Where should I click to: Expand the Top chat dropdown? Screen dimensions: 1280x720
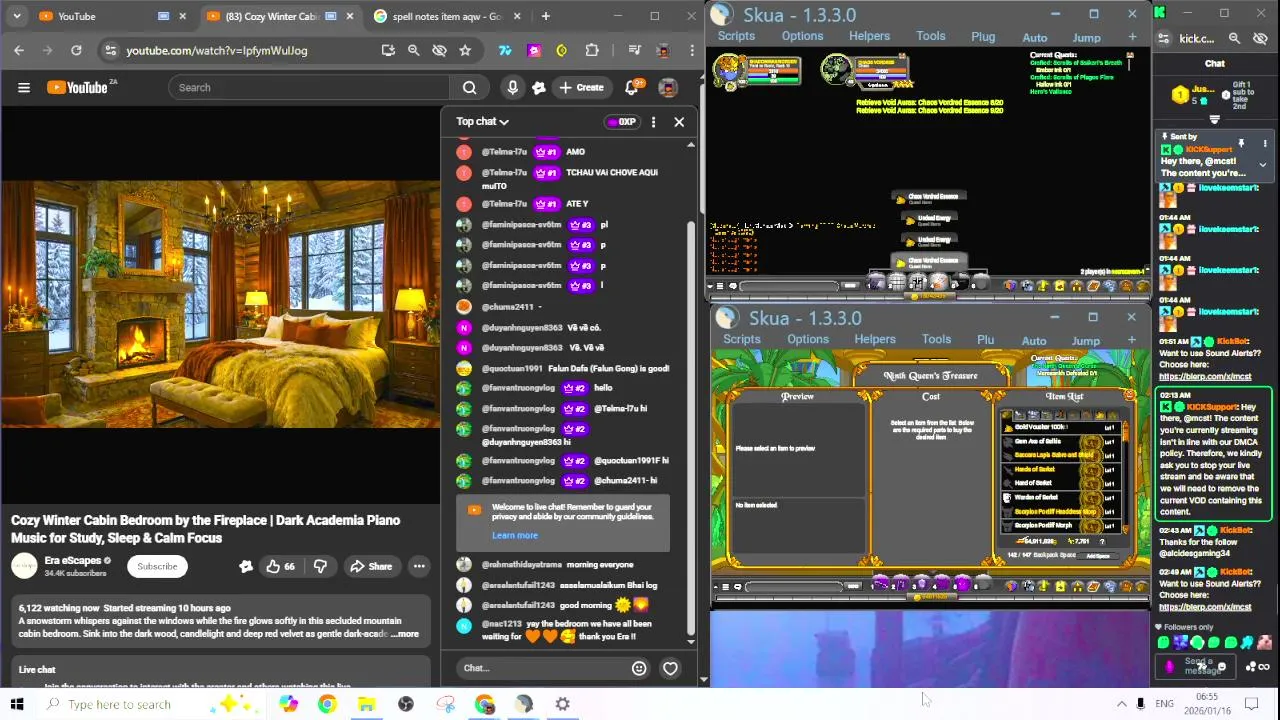pos(483,122)
